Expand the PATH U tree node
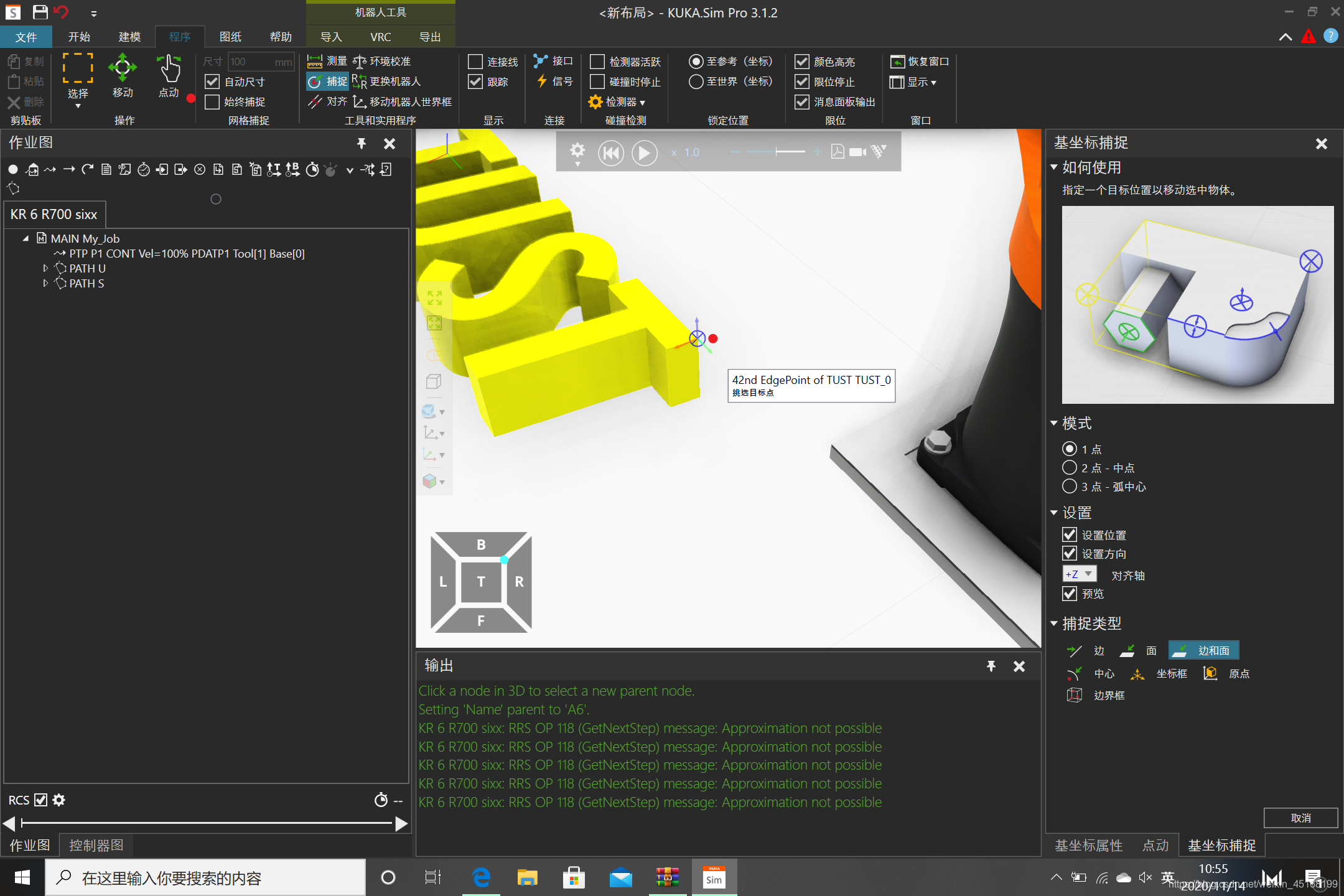Image resolution: width=1344 pixels, height=896 pixels. pyautogui.click(x=45, y=268)
